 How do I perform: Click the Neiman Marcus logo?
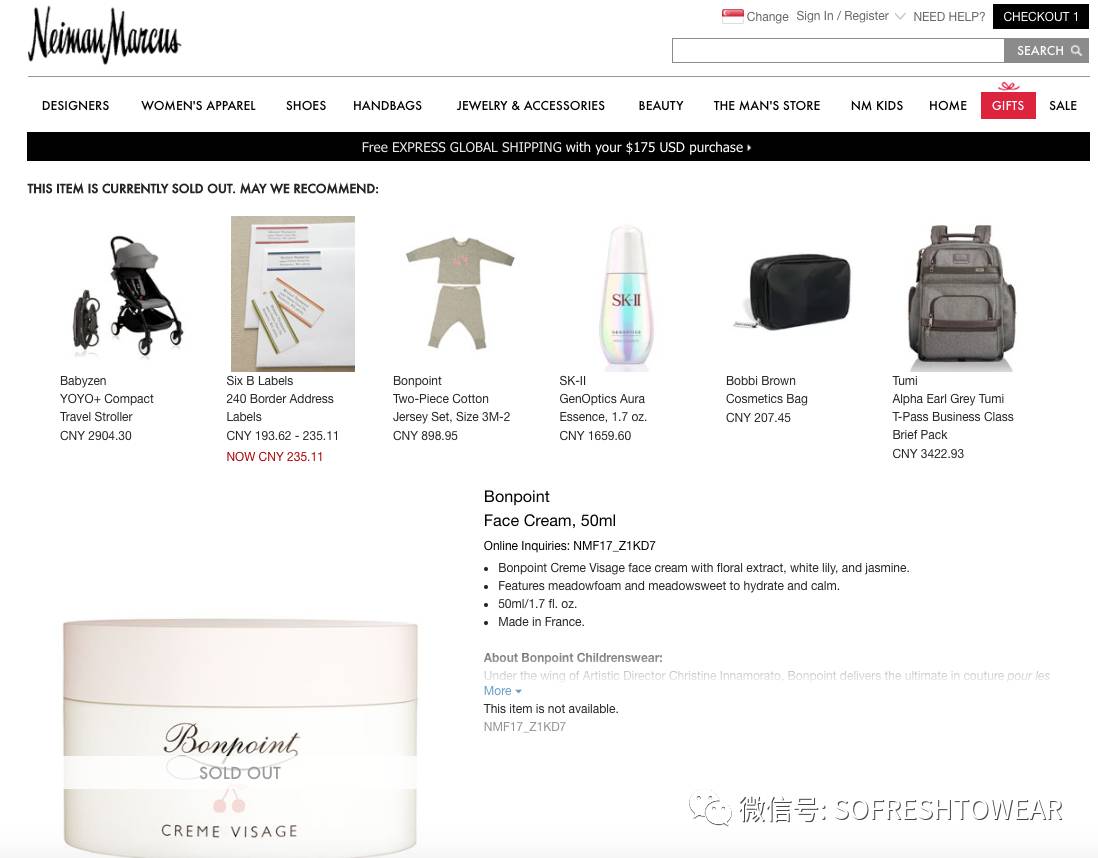click(x=104, y=36)
